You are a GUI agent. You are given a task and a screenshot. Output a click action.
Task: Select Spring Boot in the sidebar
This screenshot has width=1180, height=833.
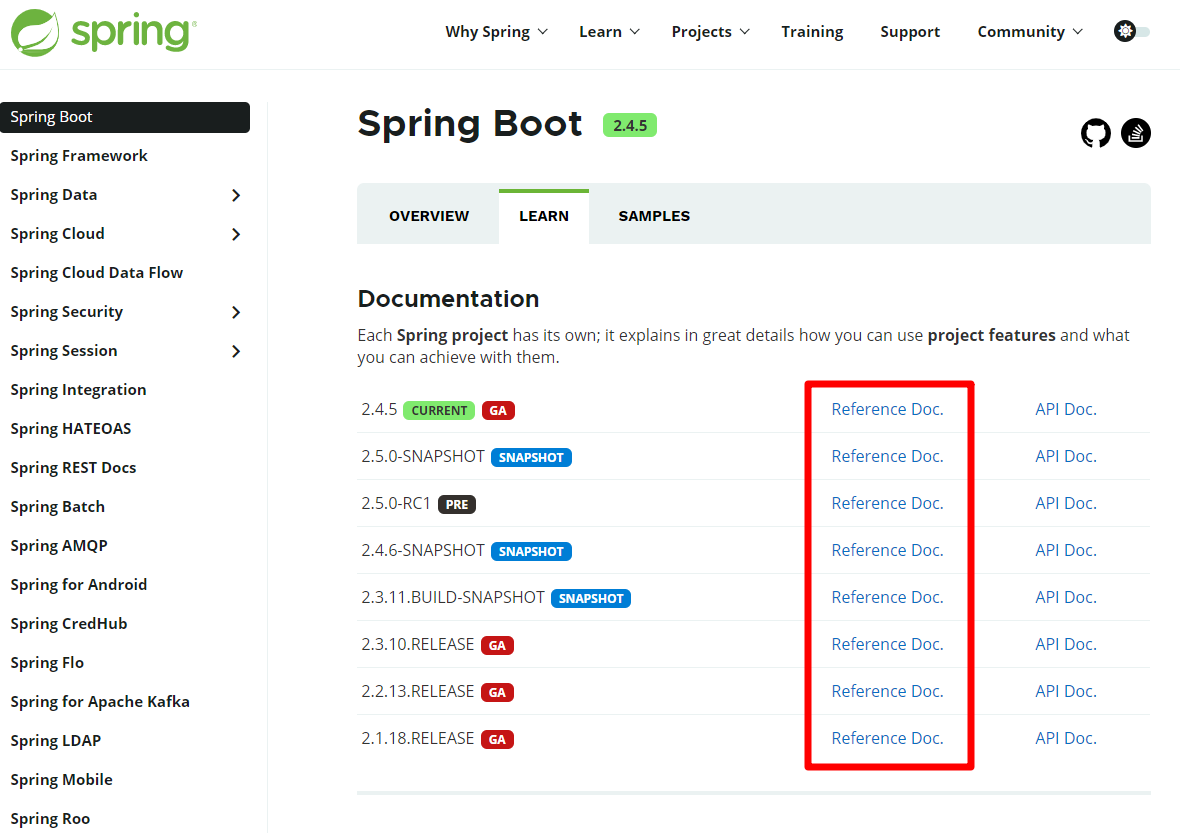[125, 117]
